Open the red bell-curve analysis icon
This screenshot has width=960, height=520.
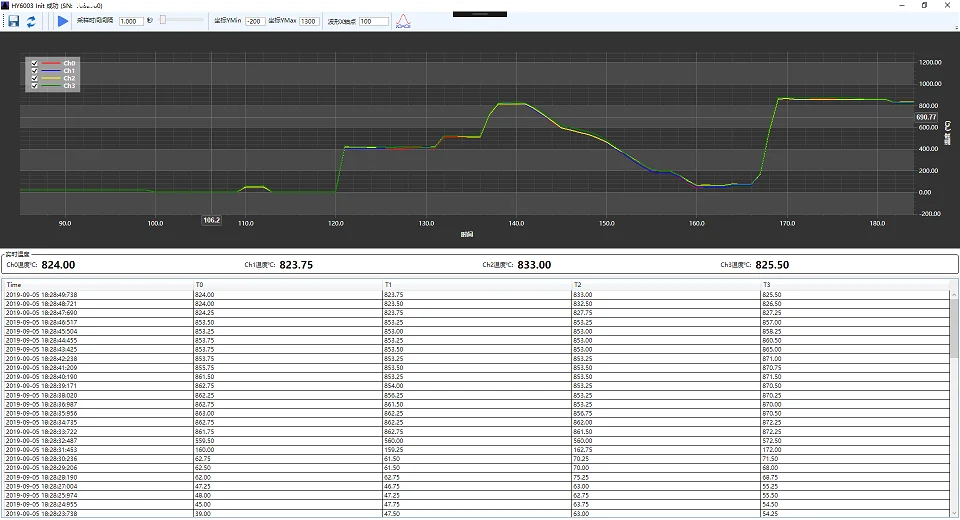click(x=403, y=21)
